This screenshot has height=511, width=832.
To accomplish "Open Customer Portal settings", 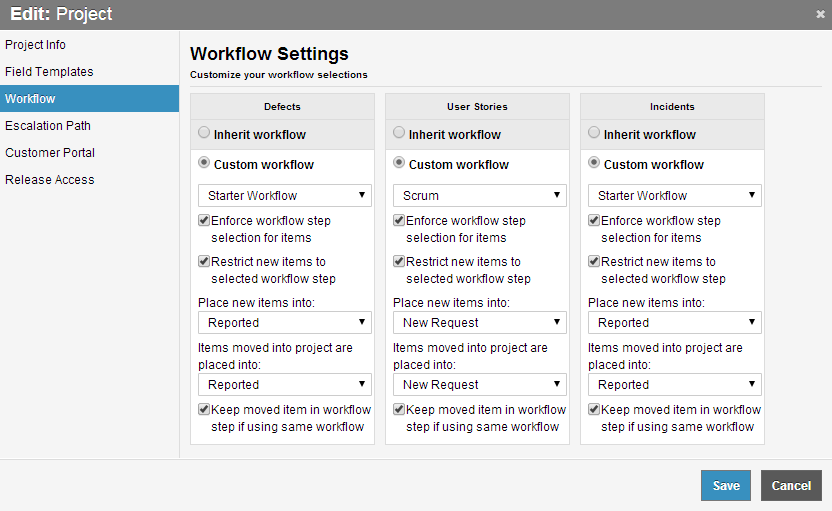I will click(x=50, y=153).
